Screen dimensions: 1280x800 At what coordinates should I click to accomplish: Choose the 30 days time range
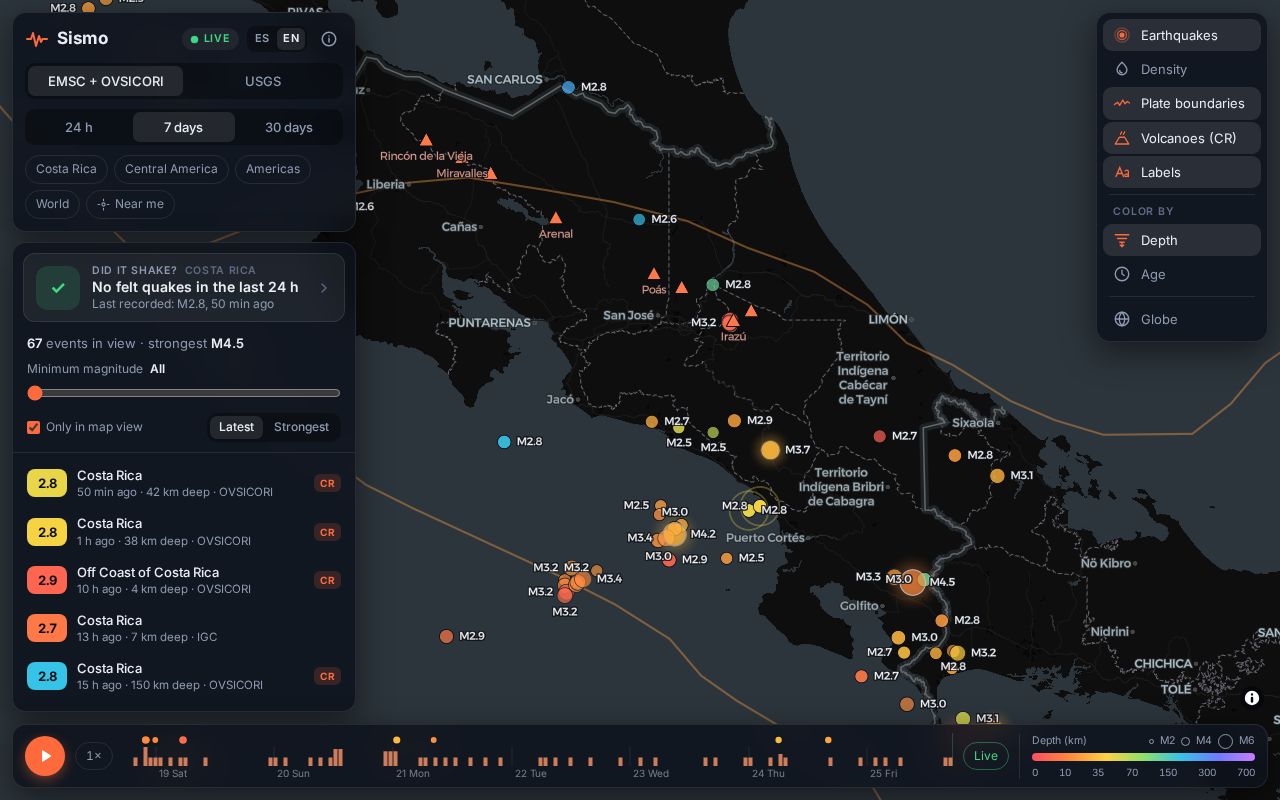pos(289,127)
